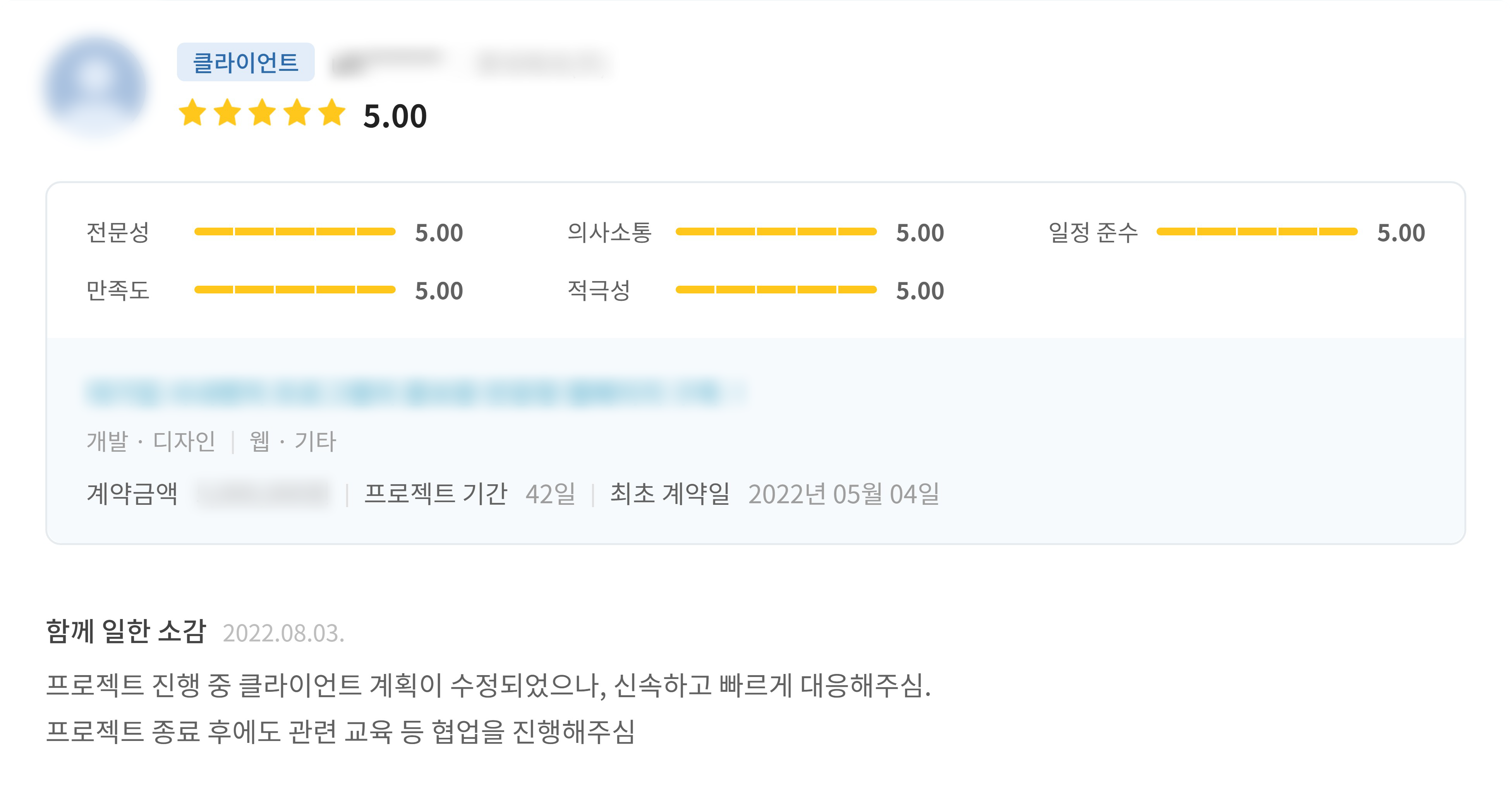Click the first yellow rating star
The height and width of the screenshot is (799, 1512).
192,113
